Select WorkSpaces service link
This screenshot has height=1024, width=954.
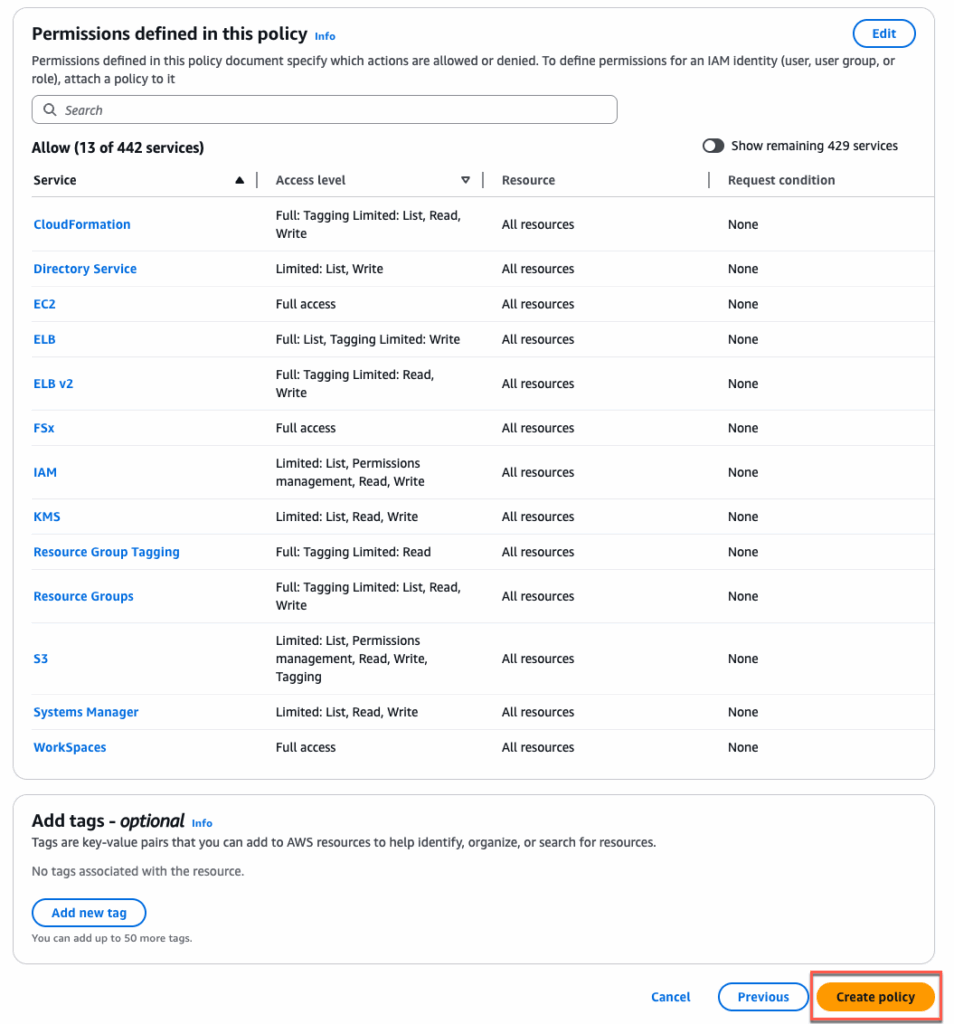(70, 747)
